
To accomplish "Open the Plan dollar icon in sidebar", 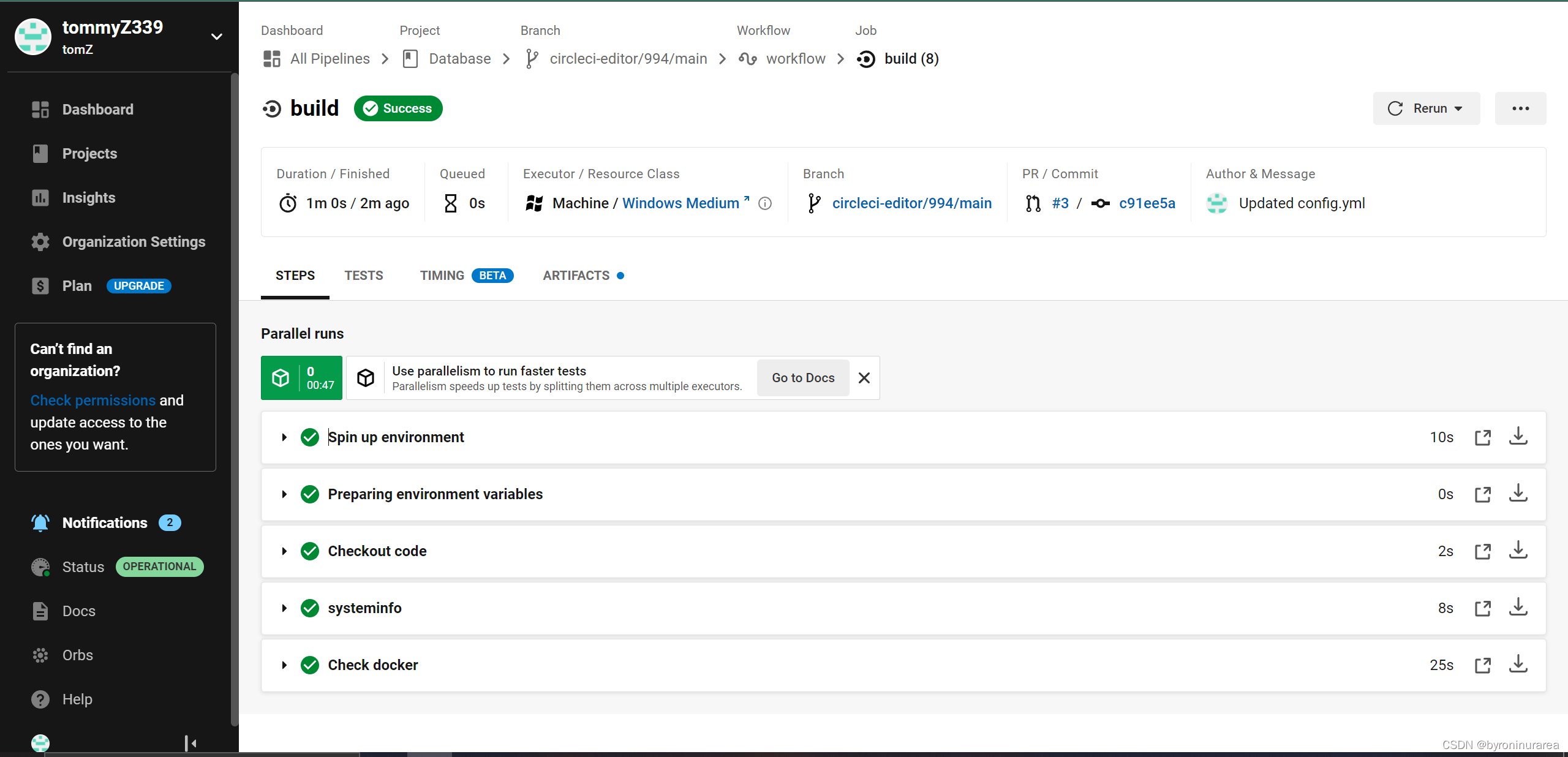I will click(x=40, y=286).
